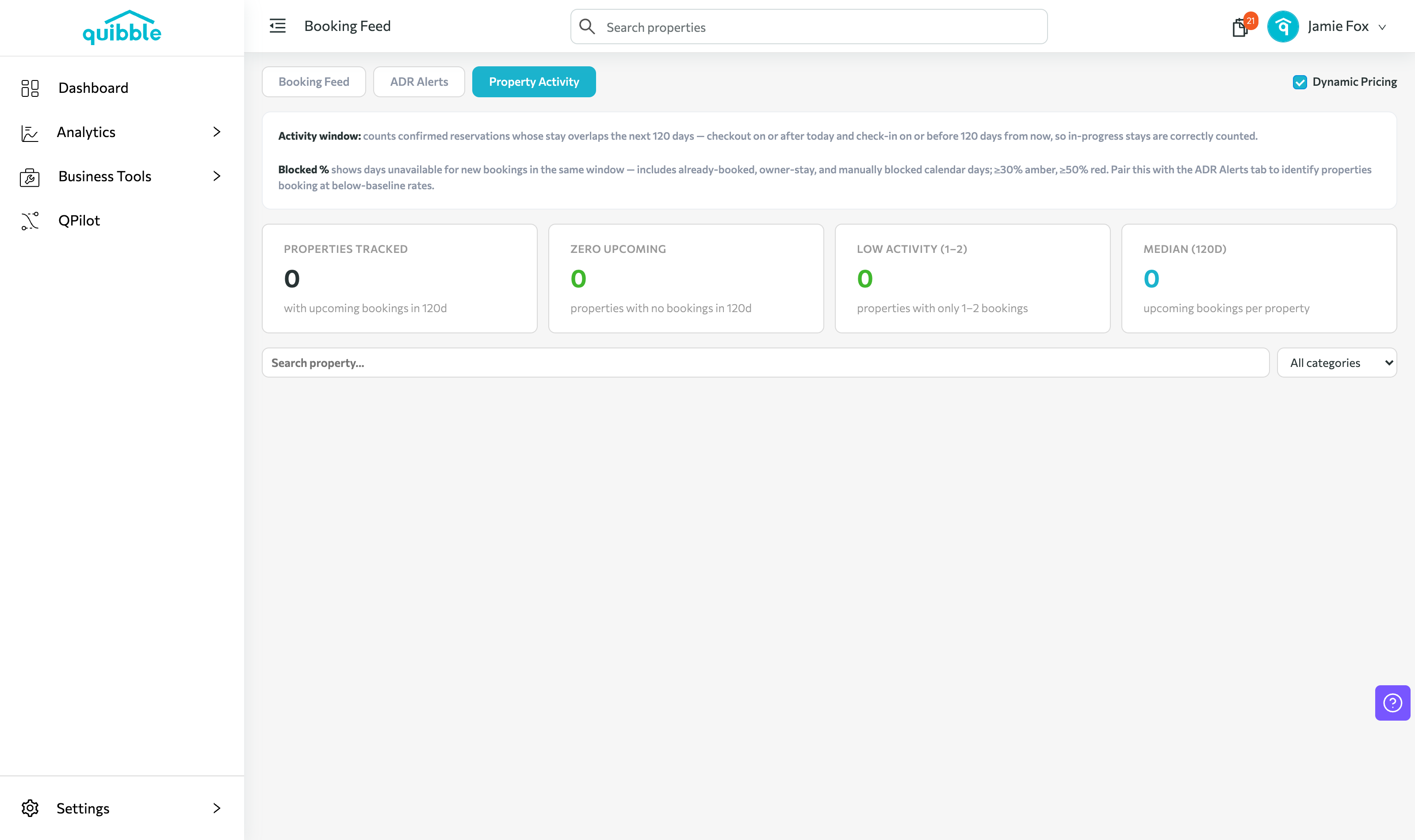Viewport: 1415px width, 840px height.
Task: Click the Quibble logo
Action: pos(122,27)
